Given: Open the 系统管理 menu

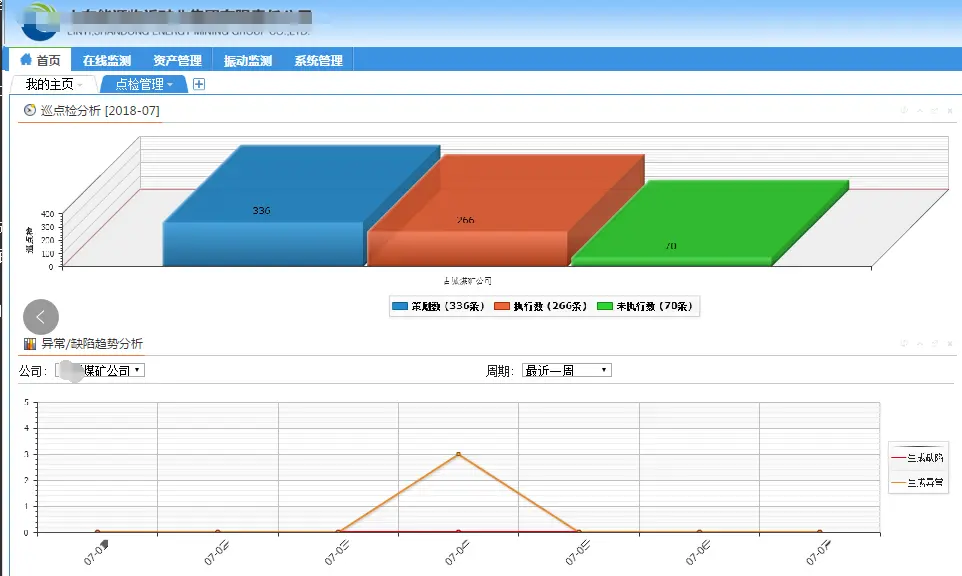Looking at the screenshot, I should pos(318,60).
